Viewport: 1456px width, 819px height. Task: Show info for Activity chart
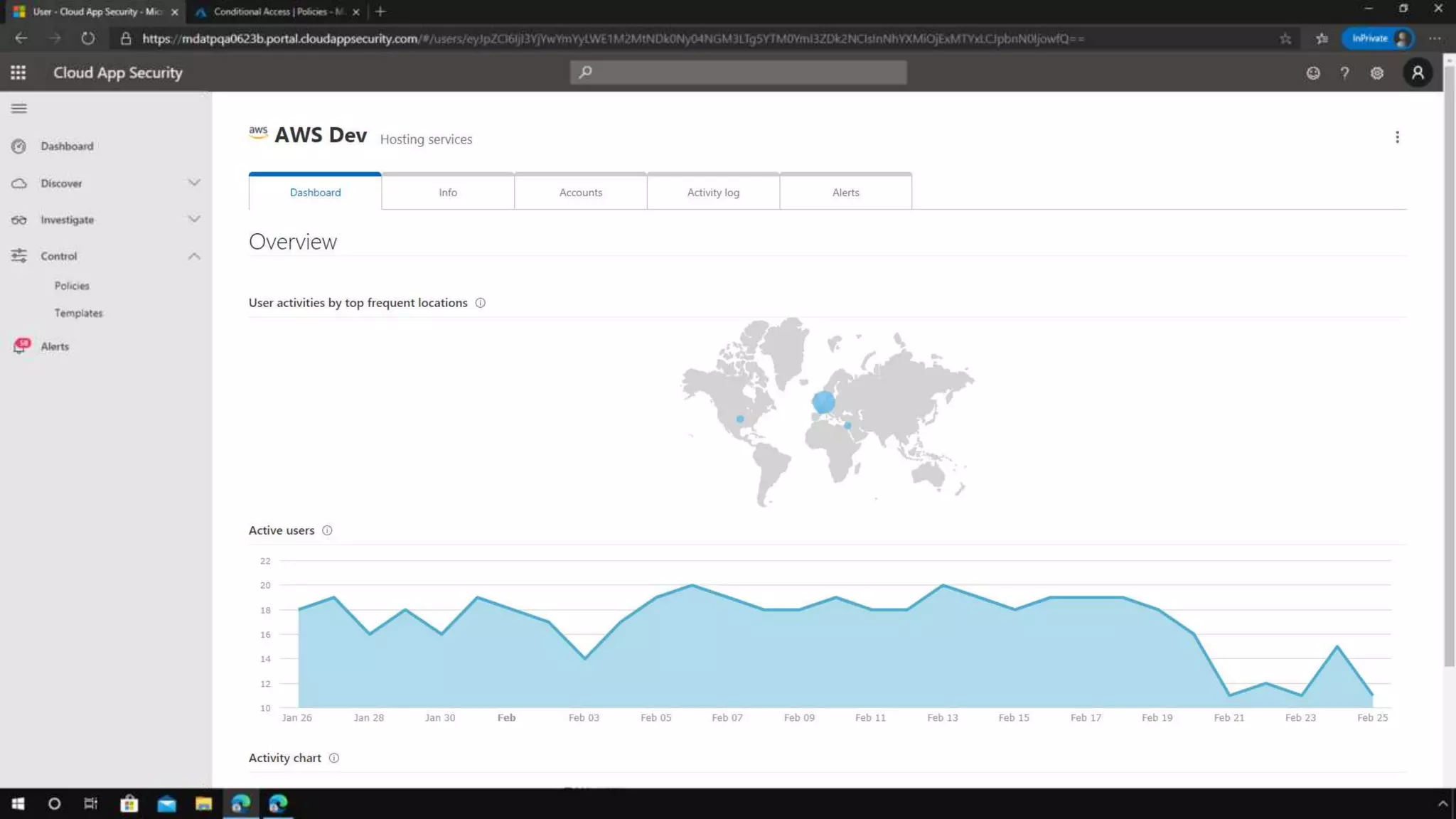[334, 758]
